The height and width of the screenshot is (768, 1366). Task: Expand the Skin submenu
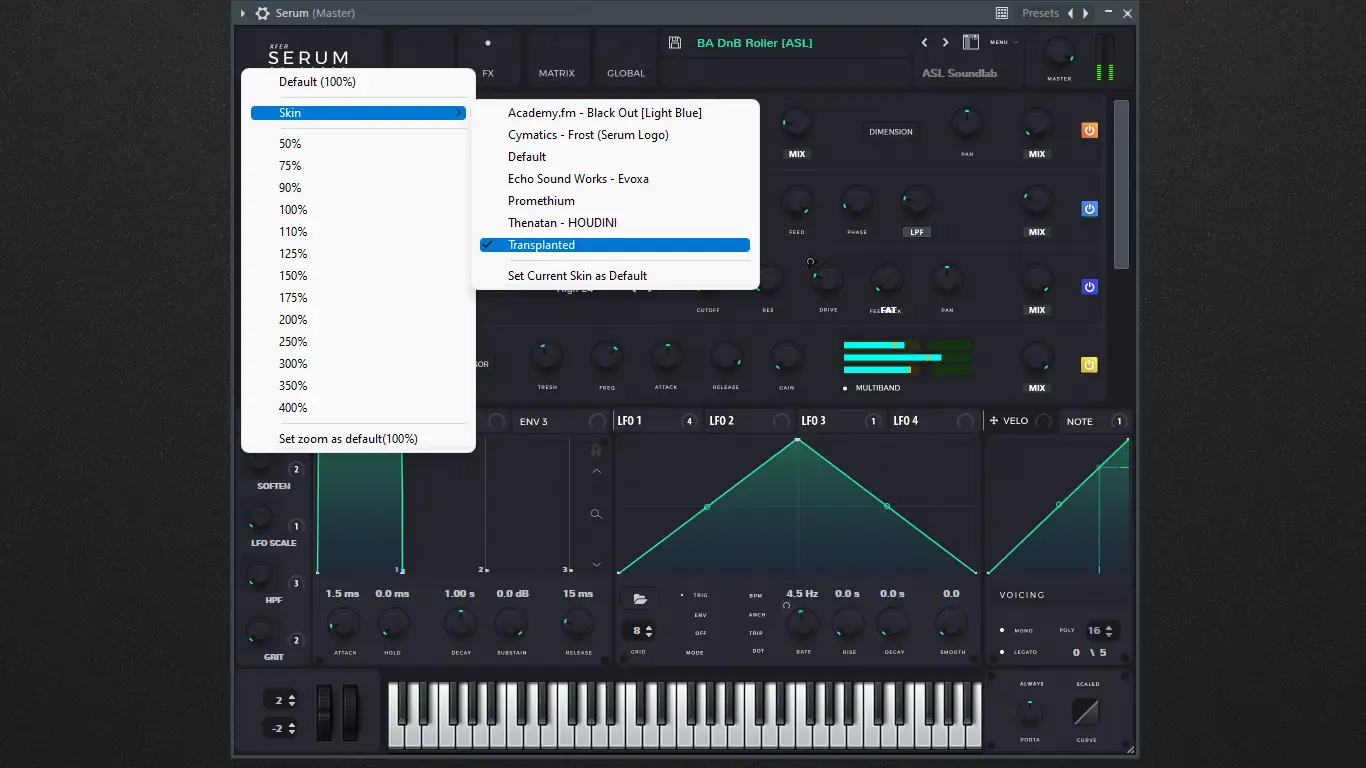tap(358, 113)
